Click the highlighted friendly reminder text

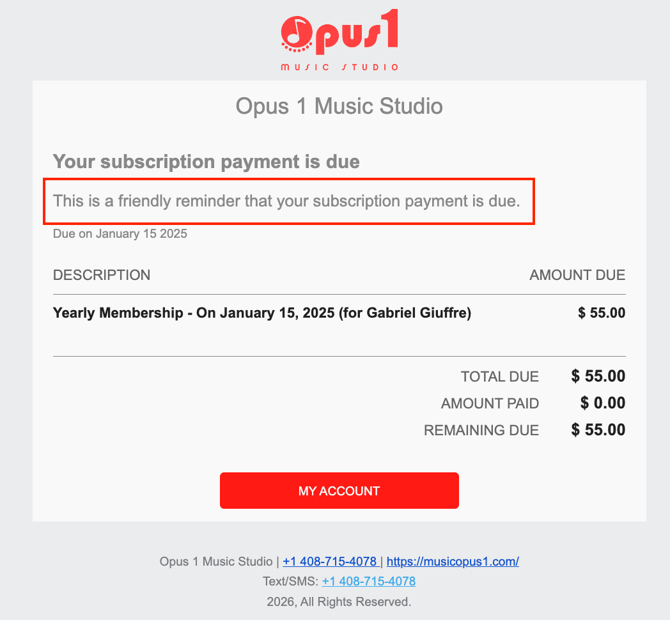pos(287,201)
